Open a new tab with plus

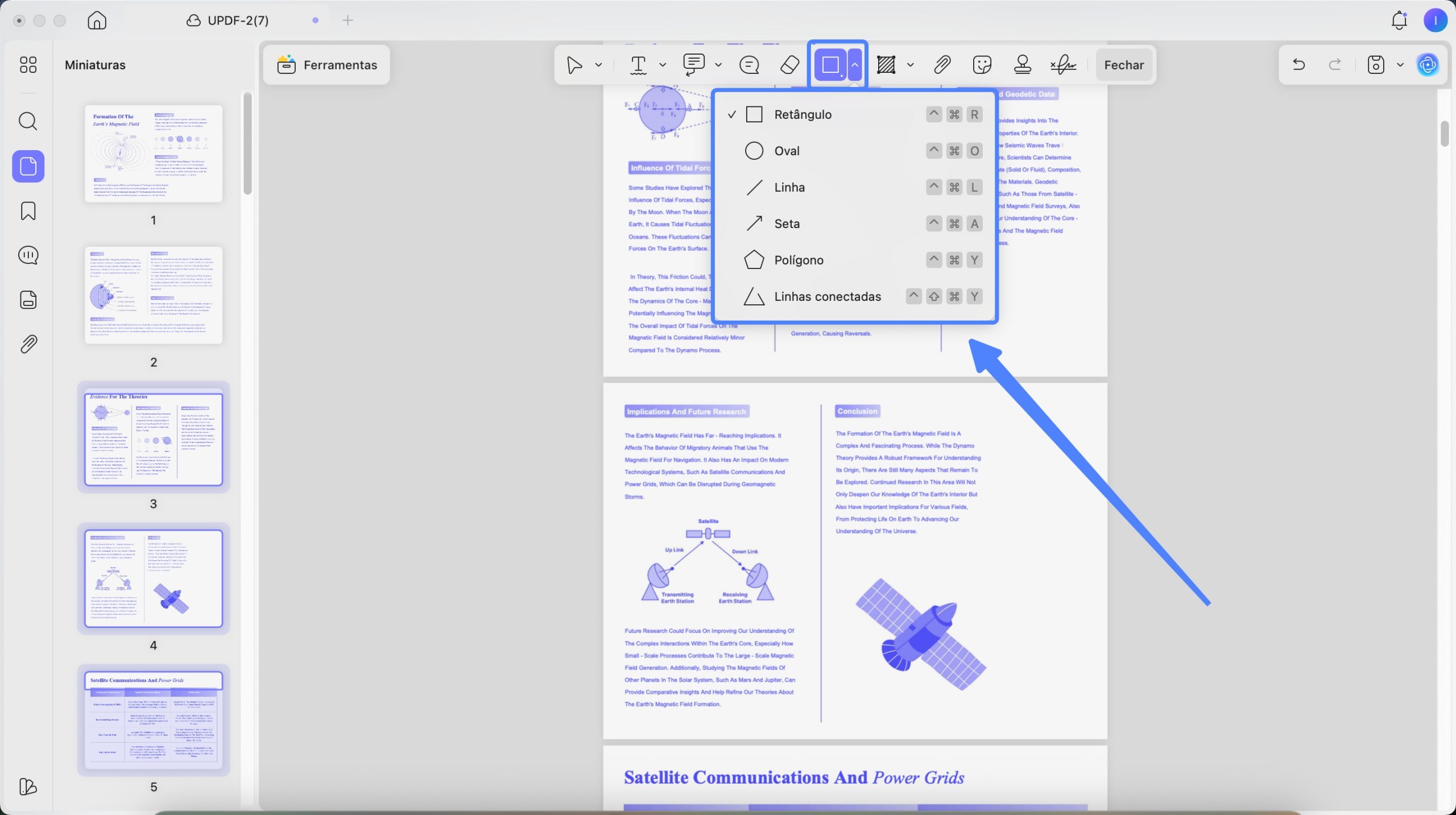coord(348,20)
